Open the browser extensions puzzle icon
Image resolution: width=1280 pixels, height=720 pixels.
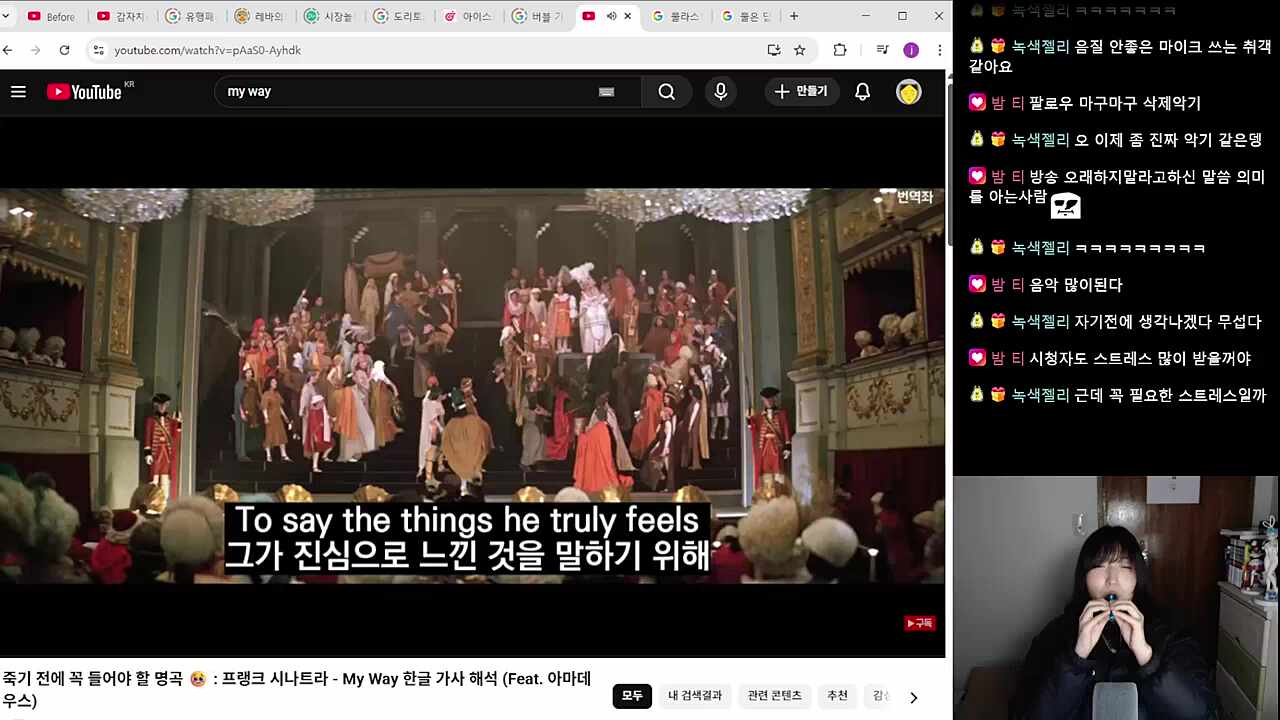pyautogui.click(x=840, y=50)
